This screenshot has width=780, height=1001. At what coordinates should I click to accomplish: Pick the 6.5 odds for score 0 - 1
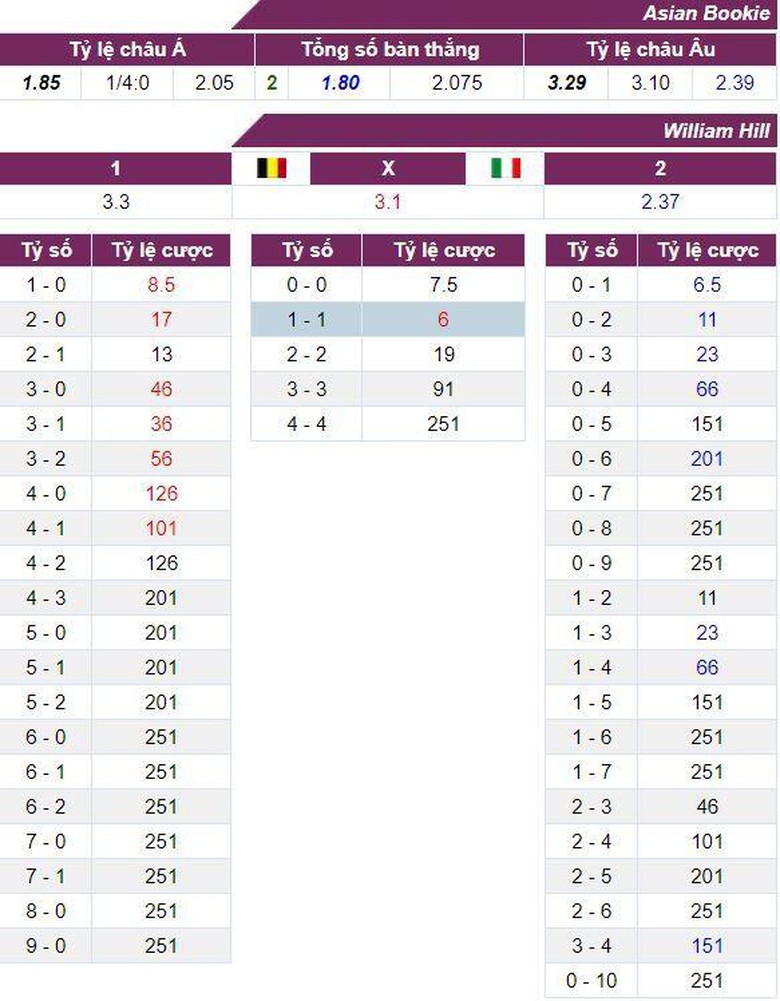(707, 285)
